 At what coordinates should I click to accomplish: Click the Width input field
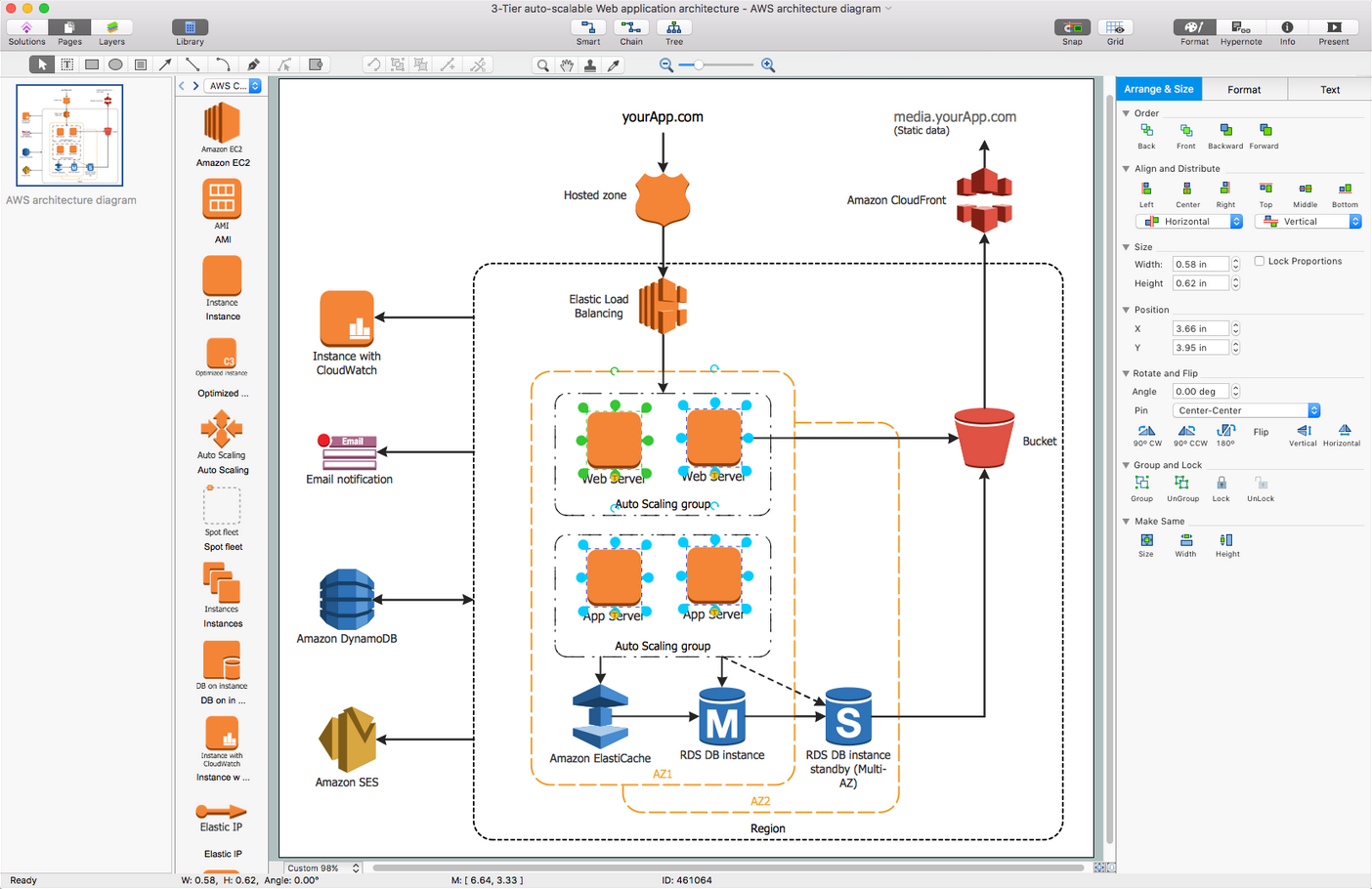coord(1201,264)
